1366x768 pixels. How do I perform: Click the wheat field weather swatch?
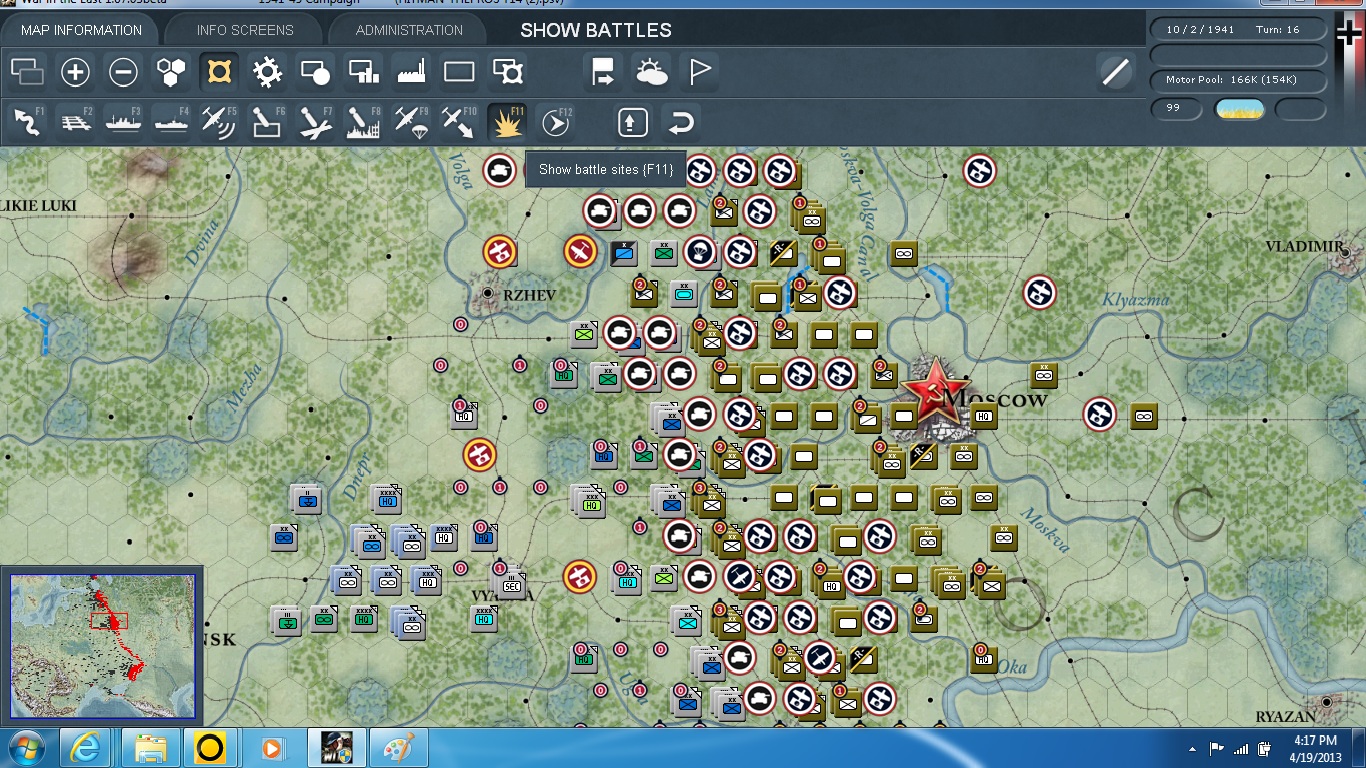pos(1239,108)
